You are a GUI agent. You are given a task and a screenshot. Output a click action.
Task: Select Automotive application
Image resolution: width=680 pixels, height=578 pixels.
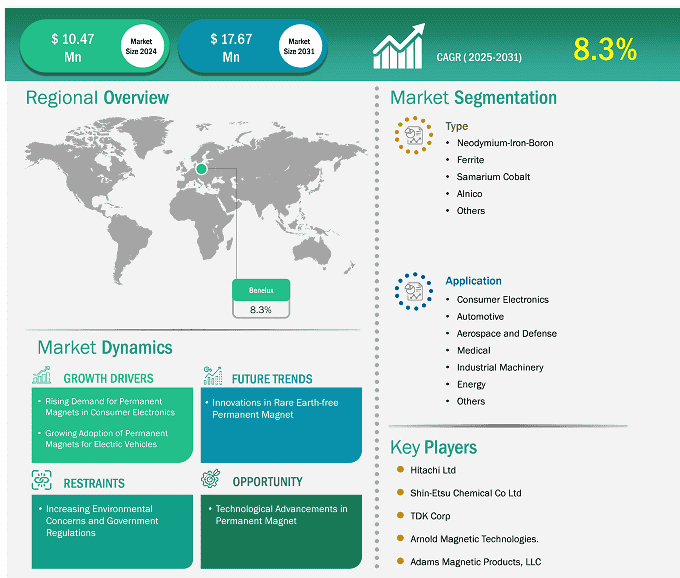(481, 317)
